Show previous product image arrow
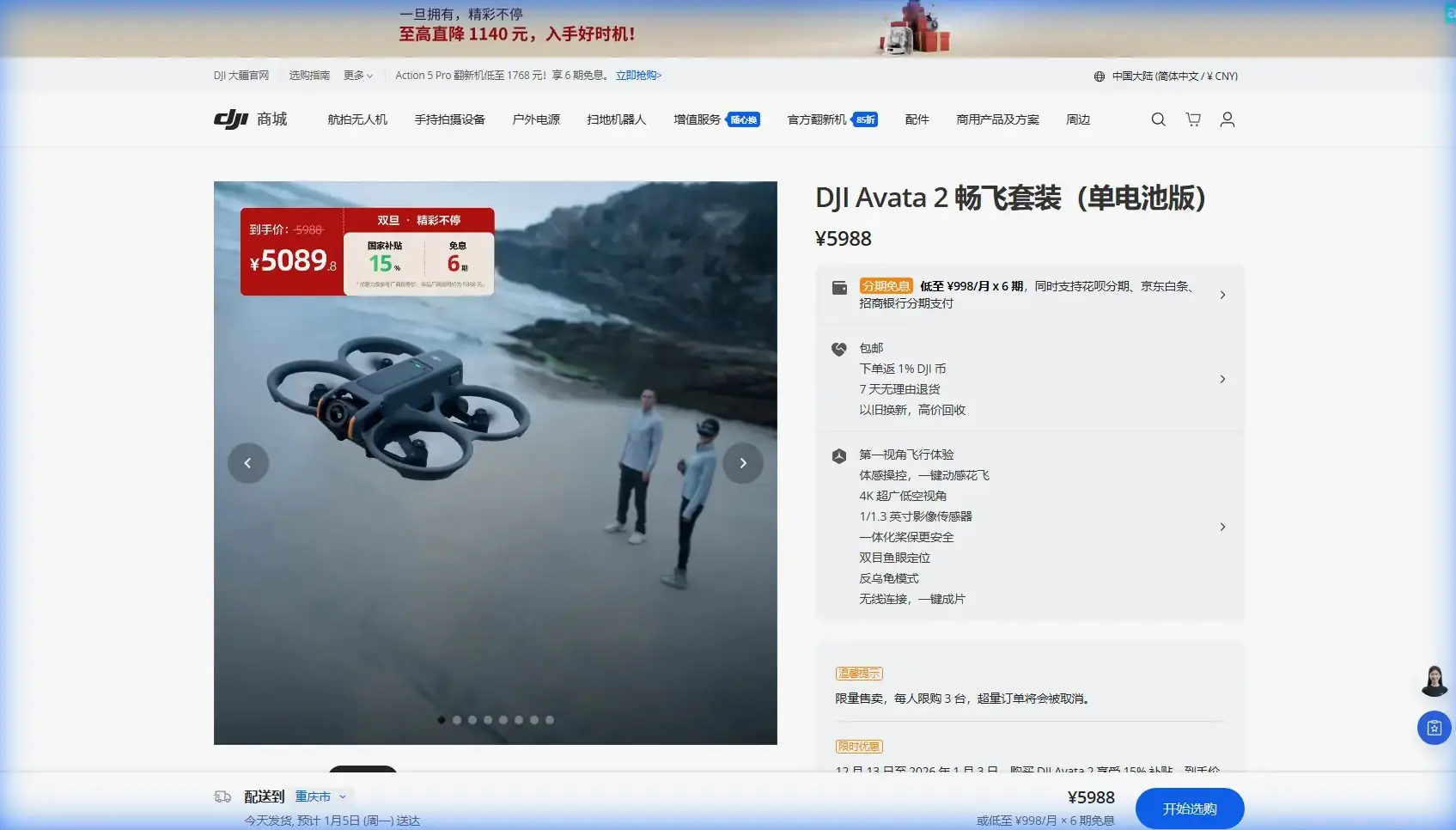Viewport: 1456px width, 830px height. [x=248, y=463]
